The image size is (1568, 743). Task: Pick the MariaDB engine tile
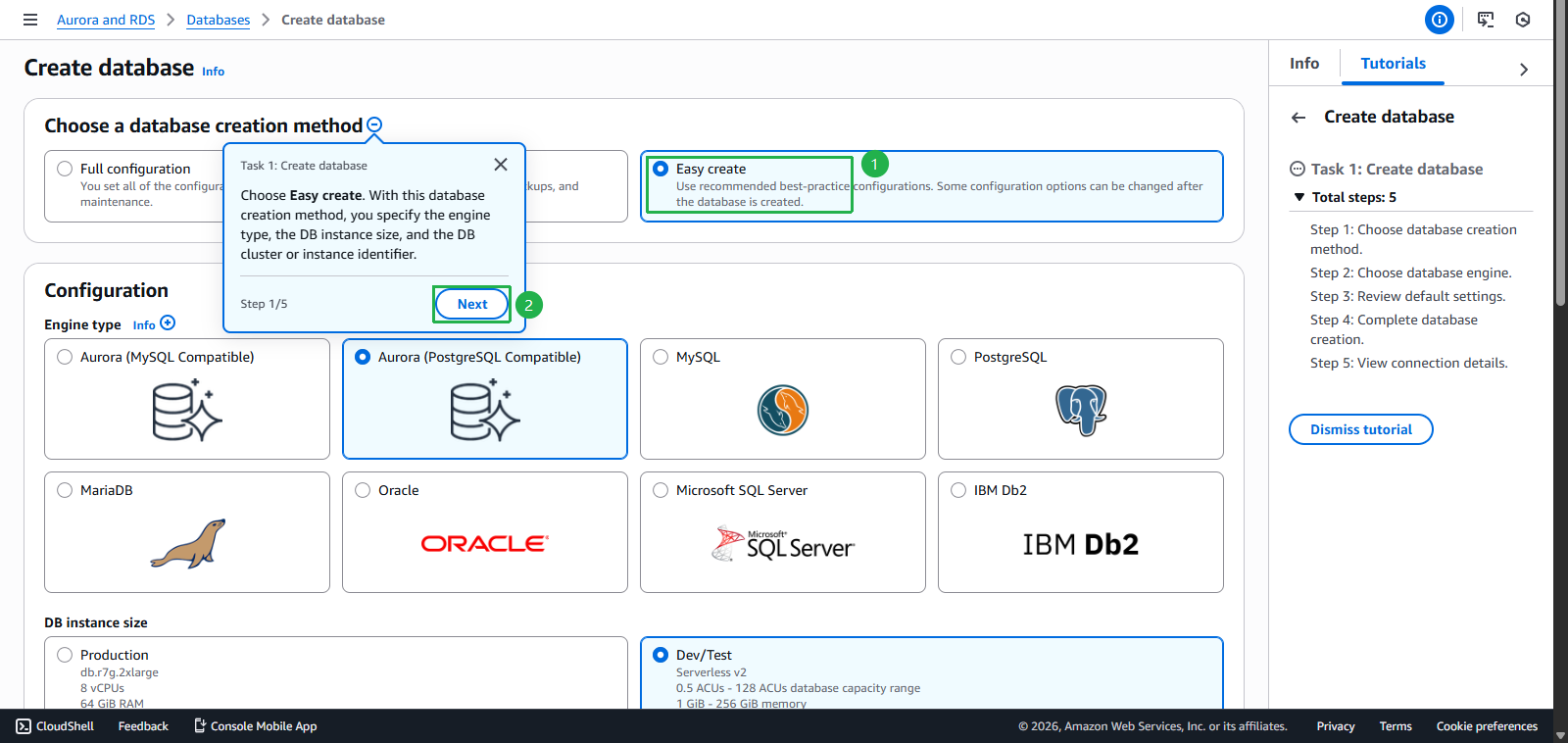pyautogui.click(x=65, y=490)
